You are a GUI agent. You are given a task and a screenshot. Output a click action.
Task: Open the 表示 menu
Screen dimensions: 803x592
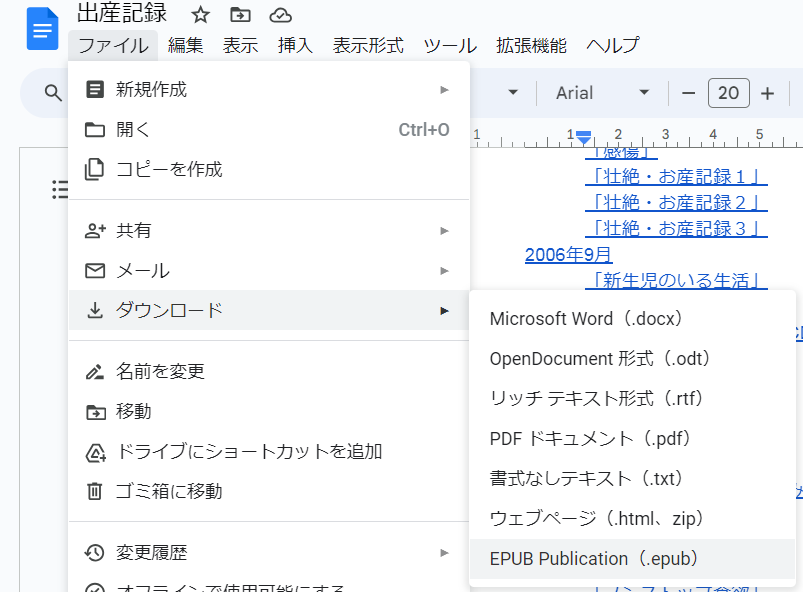click(240, 46)
